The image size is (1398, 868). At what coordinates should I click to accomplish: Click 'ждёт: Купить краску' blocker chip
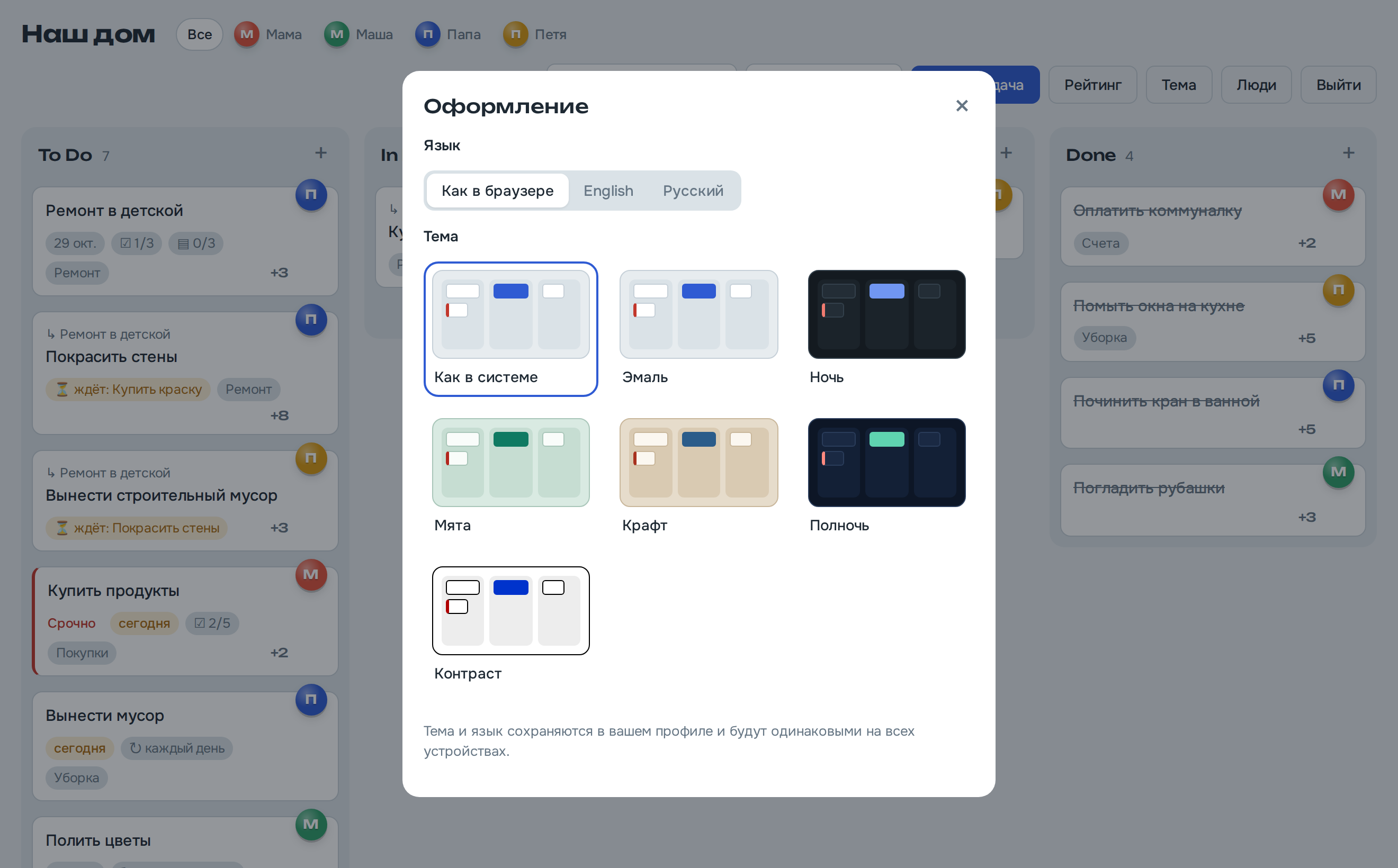128,389
